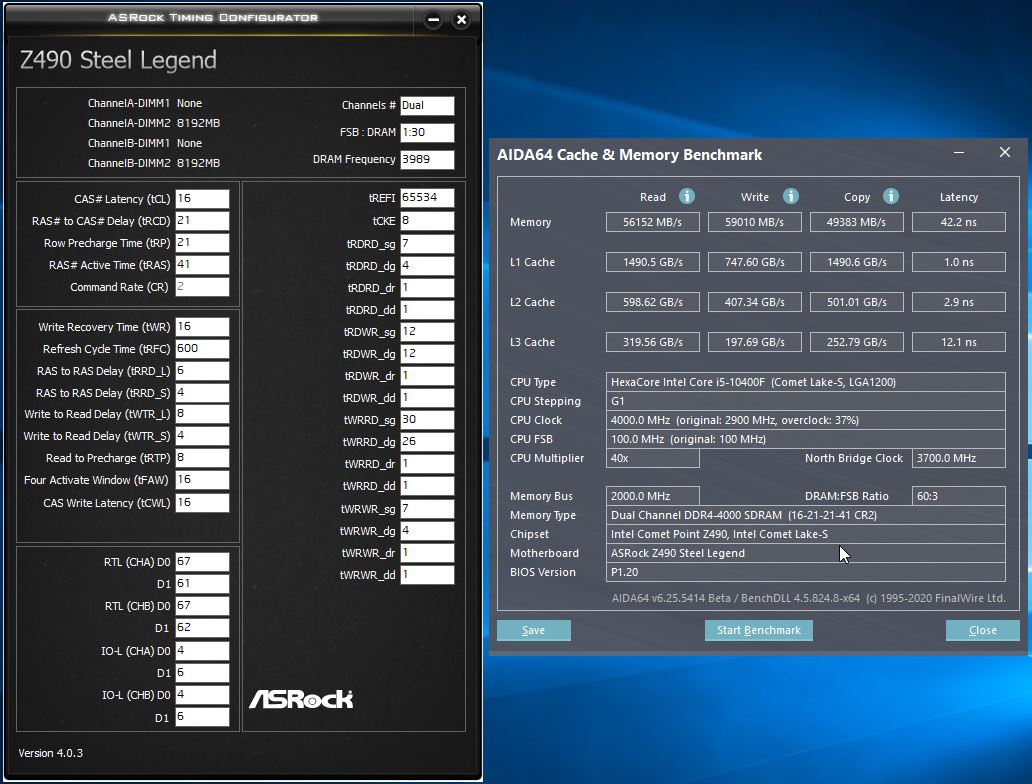Click the IO-L (CHB) D0 field
The height and width of the screenshot is (784, 1032).
point(202,694)
